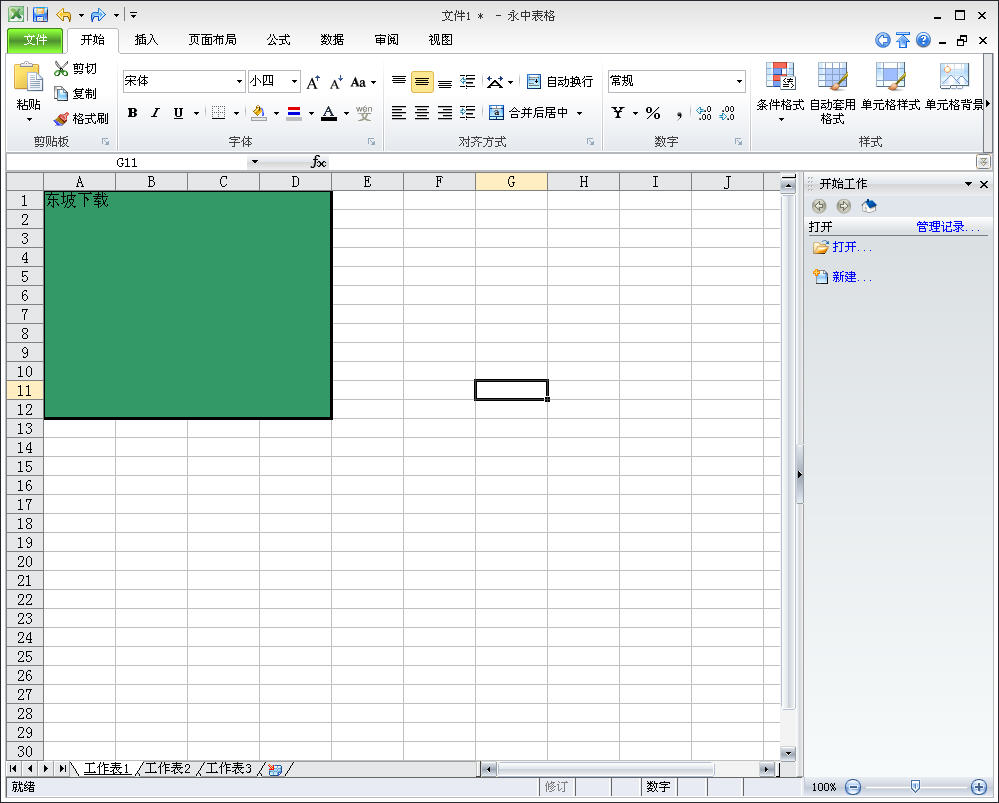Toggle Bold formatting

tap(133, 113)
